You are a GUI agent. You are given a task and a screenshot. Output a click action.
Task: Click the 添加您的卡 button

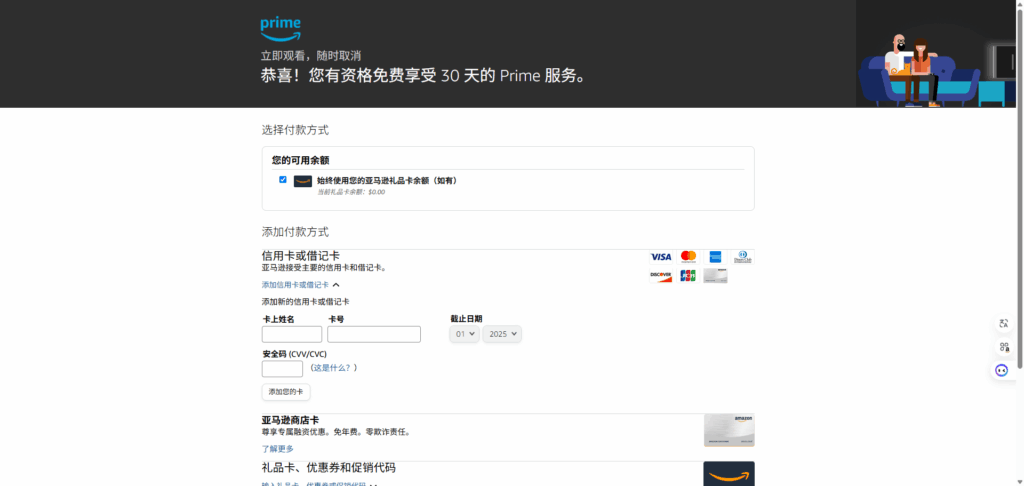point(286,392)
